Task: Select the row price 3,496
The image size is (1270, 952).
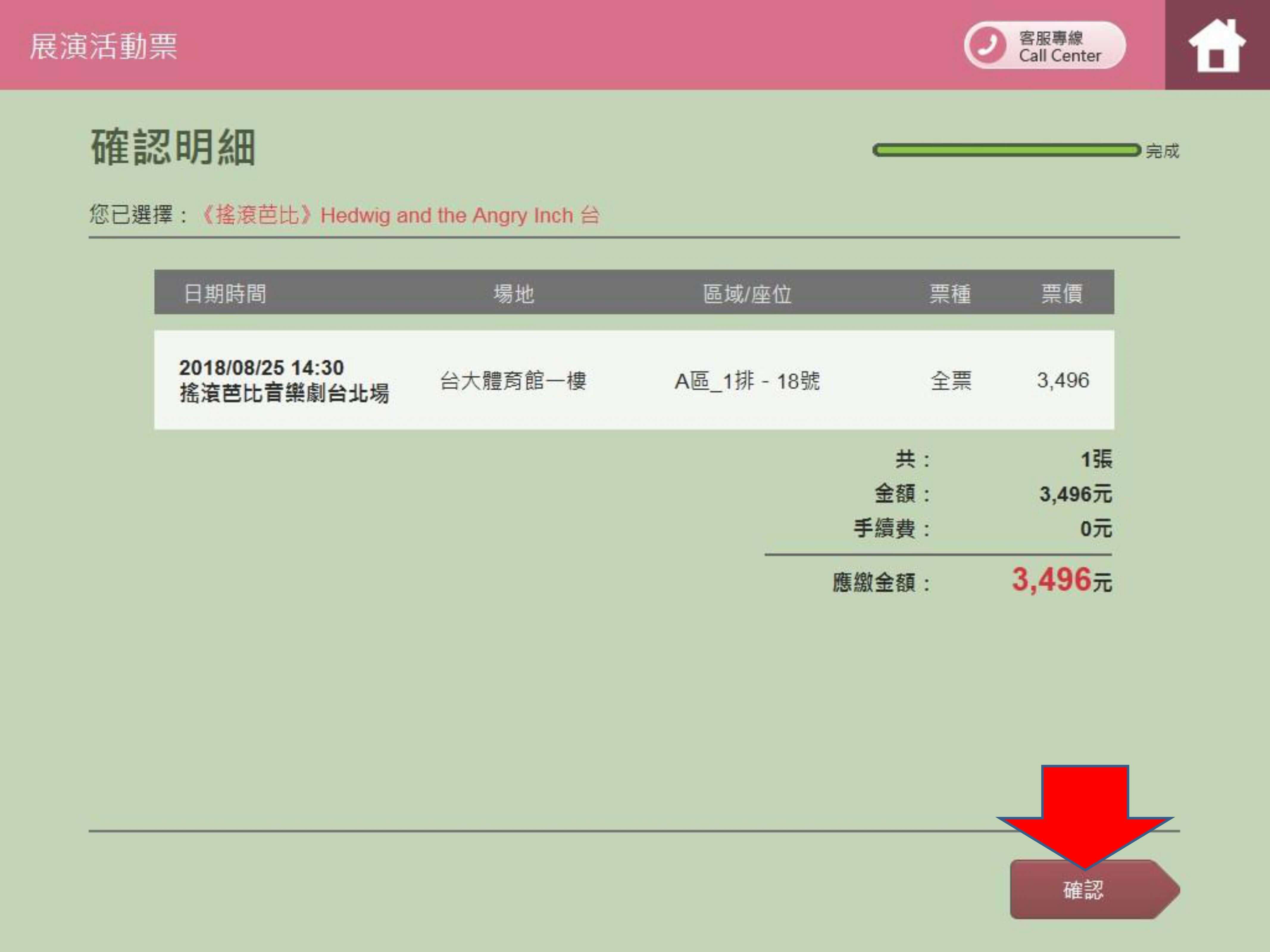Action: coord(1063,381)
